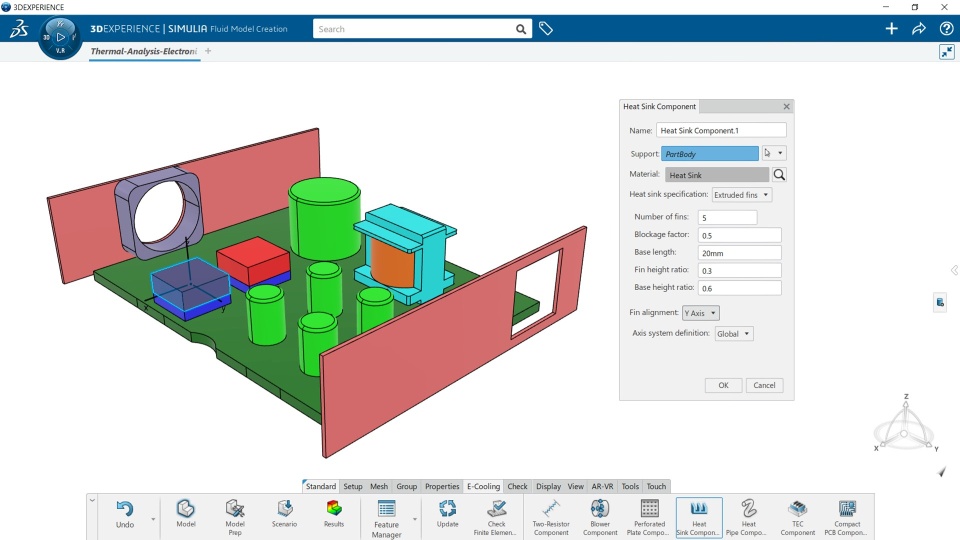Click the Share arrow icon

[x=919, y=29]
